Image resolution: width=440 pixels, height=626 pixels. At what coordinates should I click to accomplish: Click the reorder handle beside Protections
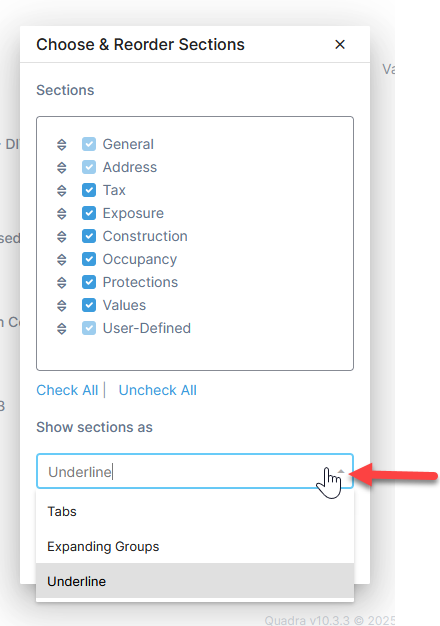click(61, 283)
